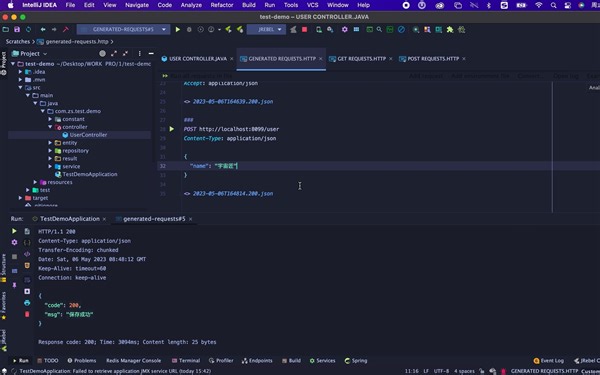Expand the .mvn folder

click(x=20, y=80)
